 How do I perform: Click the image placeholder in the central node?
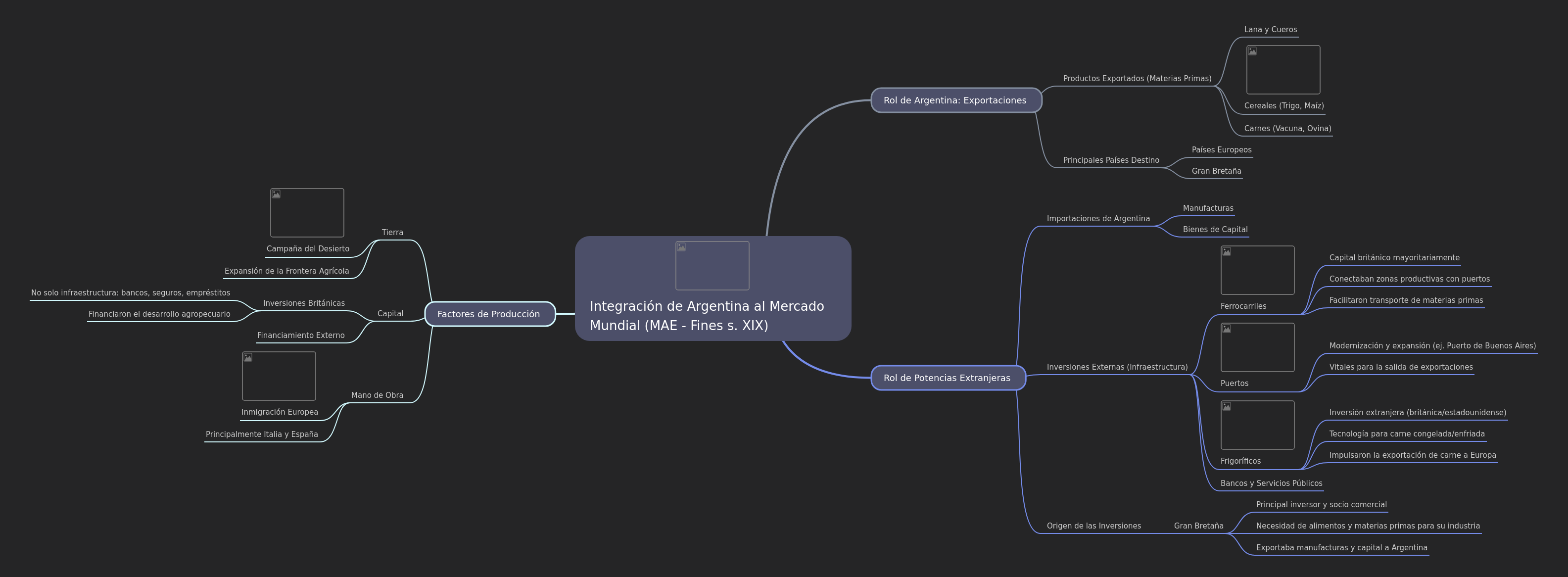pos(712,265)
